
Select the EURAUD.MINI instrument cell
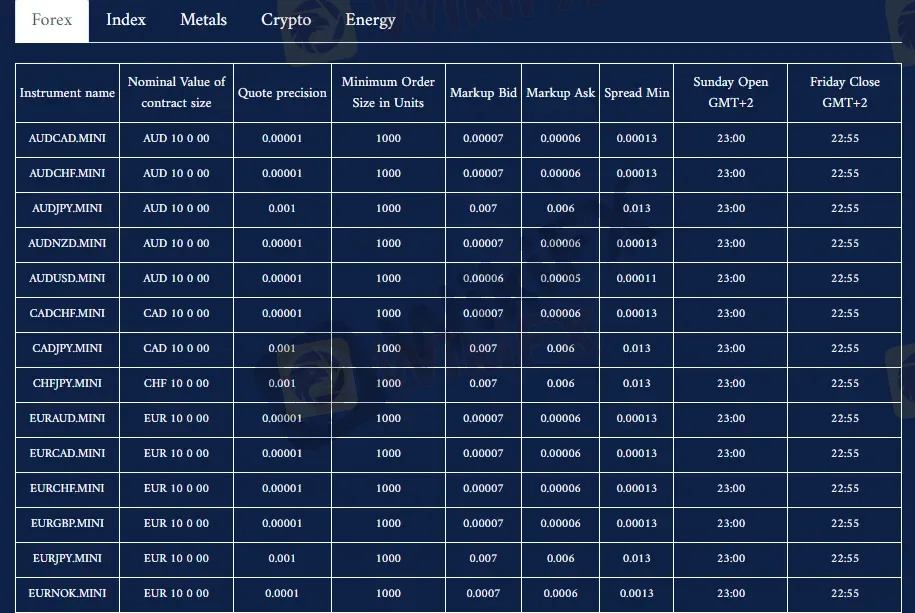(67, 418)
